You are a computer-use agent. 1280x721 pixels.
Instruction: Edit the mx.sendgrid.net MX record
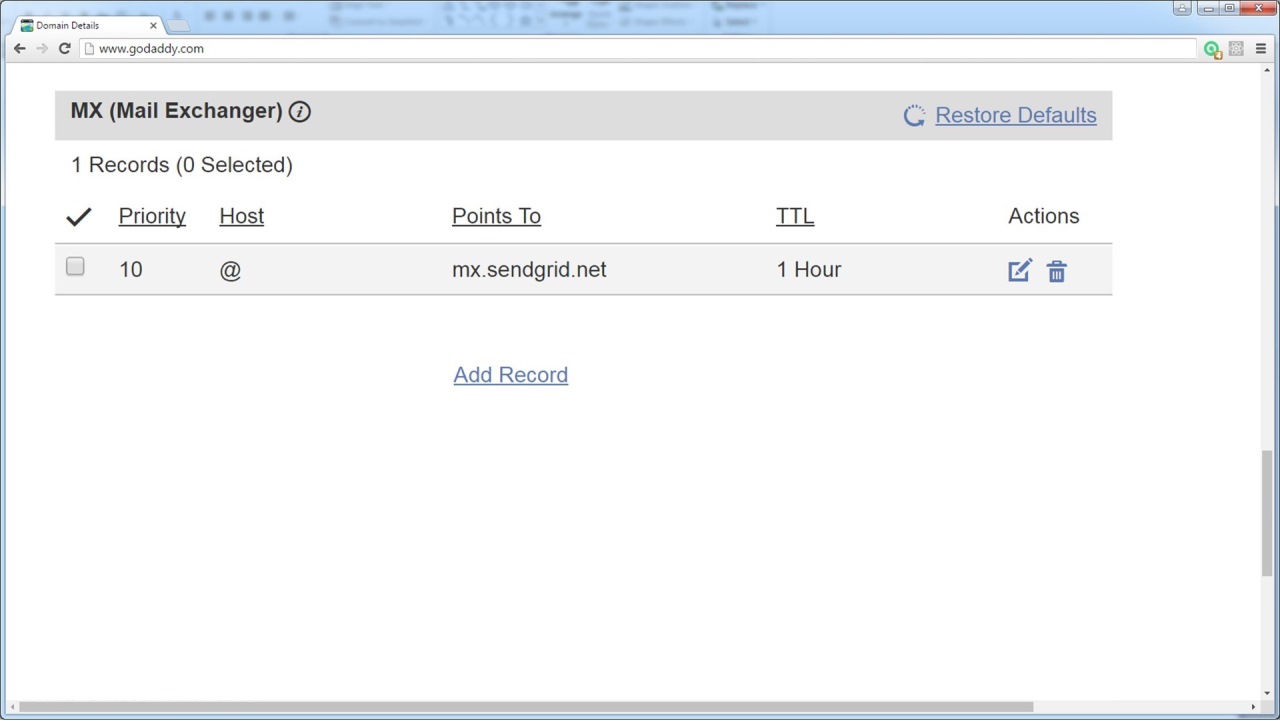[1019, 270]
